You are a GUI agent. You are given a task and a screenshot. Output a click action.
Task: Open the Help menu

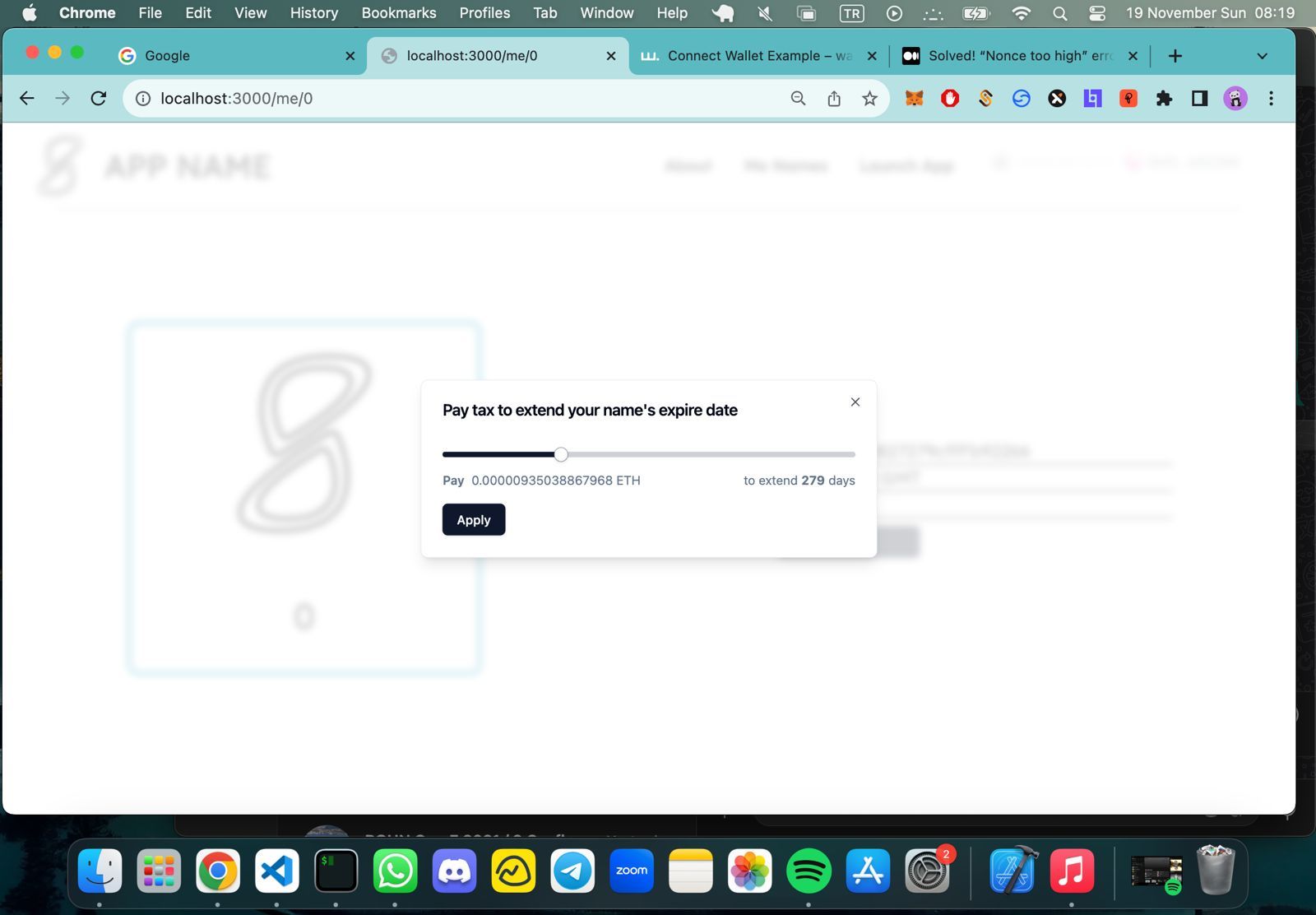[x=672, y=12]
